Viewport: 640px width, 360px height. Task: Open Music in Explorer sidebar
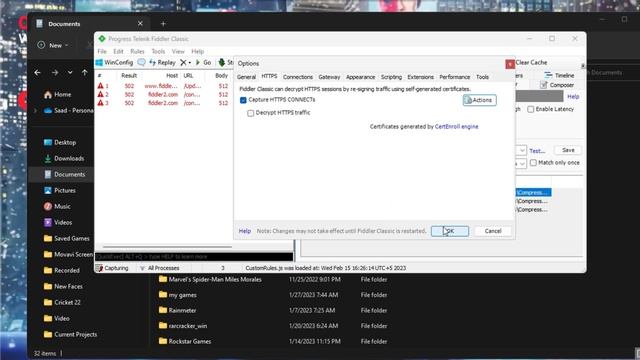57,207
